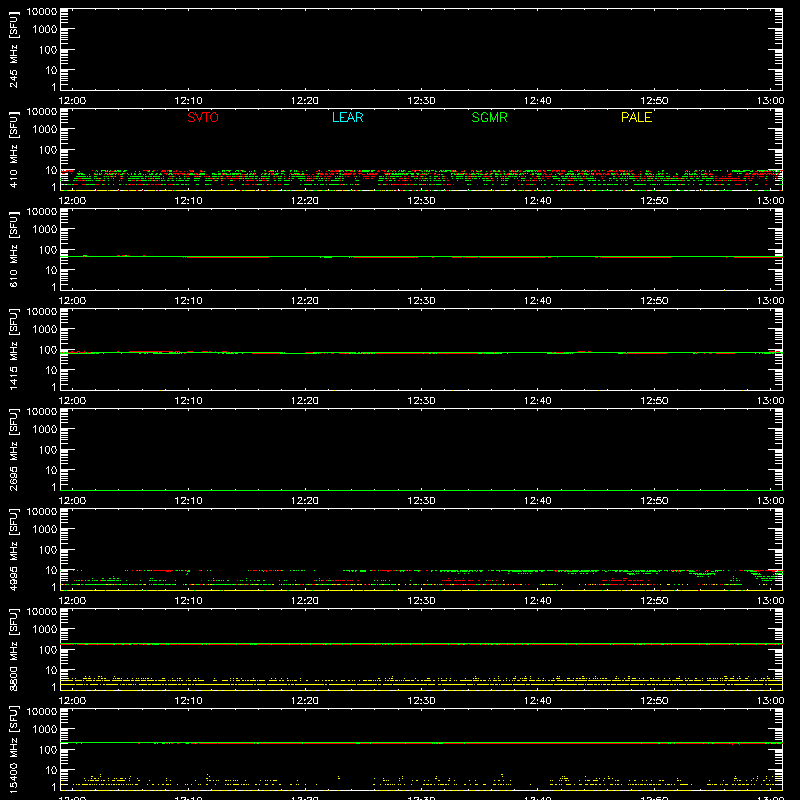
Task: Click the 12:00 tick below the 245 MHz panel
Action: (72, 101)
